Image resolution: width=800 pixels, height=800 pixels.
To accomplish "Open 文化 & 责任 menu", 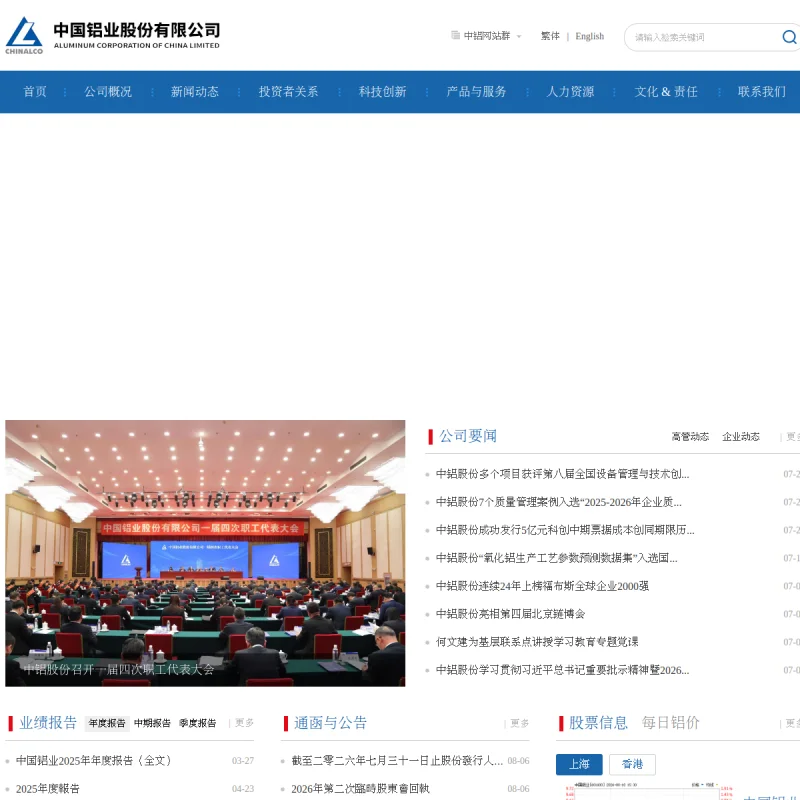I will (x=666, y=92).
